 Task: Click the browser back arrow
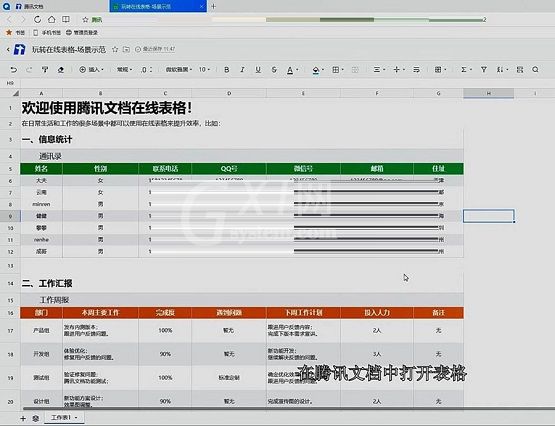click(x=9, y=19)
